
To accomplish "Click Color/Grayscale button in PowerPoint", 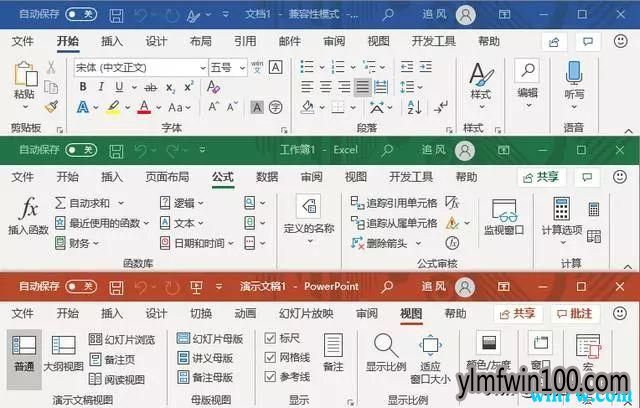I will (489, 351).
